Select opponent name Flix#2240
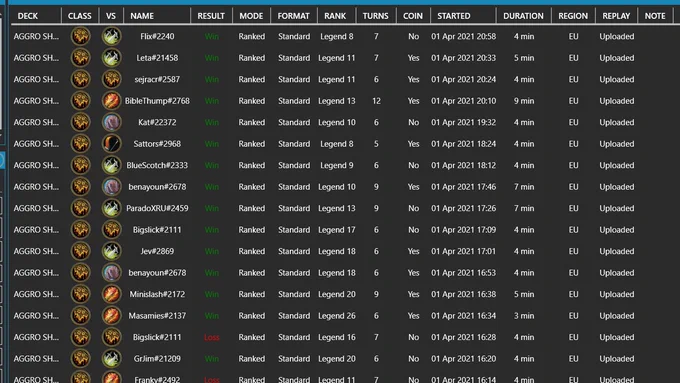 click(x=157, y=36)
